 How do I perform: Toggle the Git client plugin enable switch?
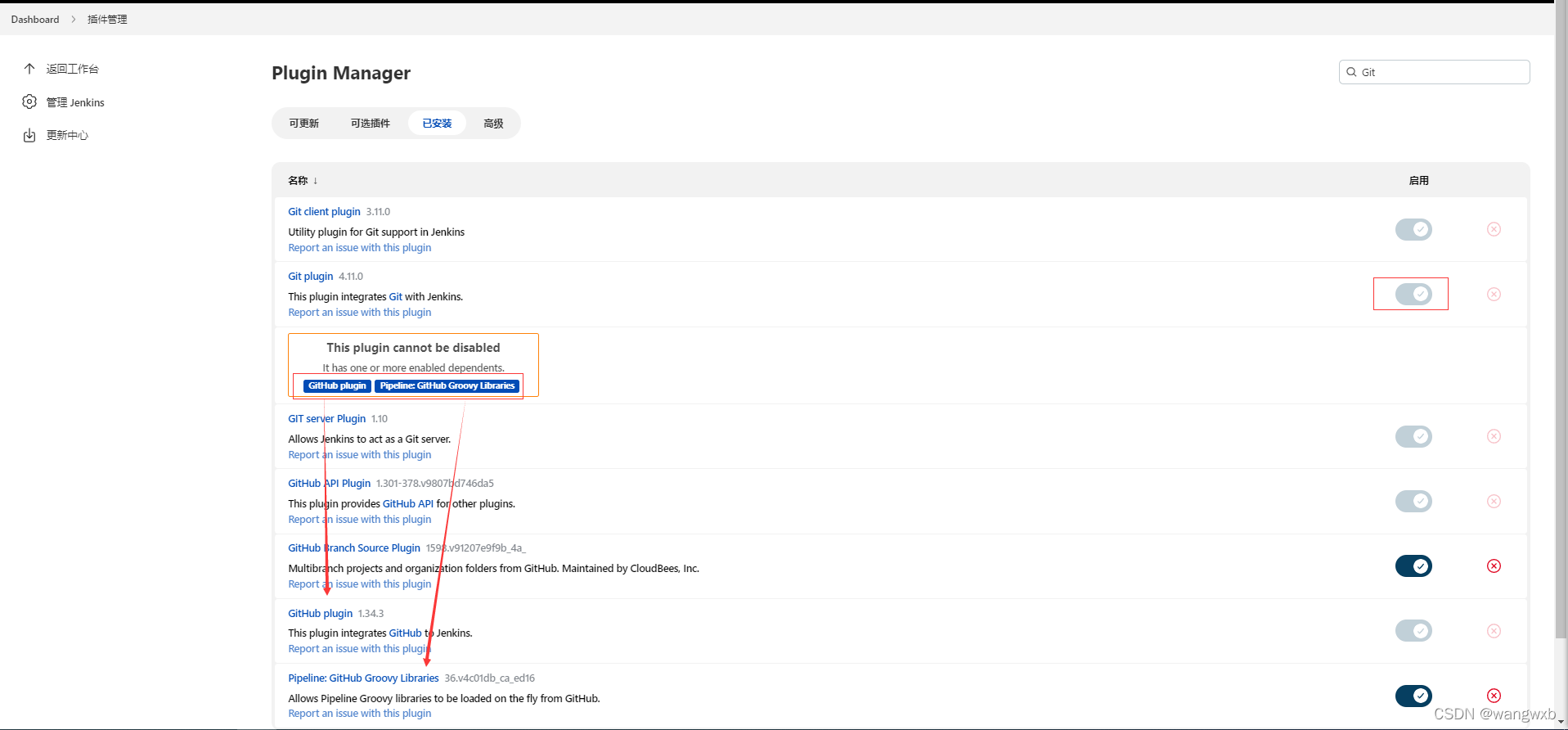pyautogui.click(x=1413, y=229)
